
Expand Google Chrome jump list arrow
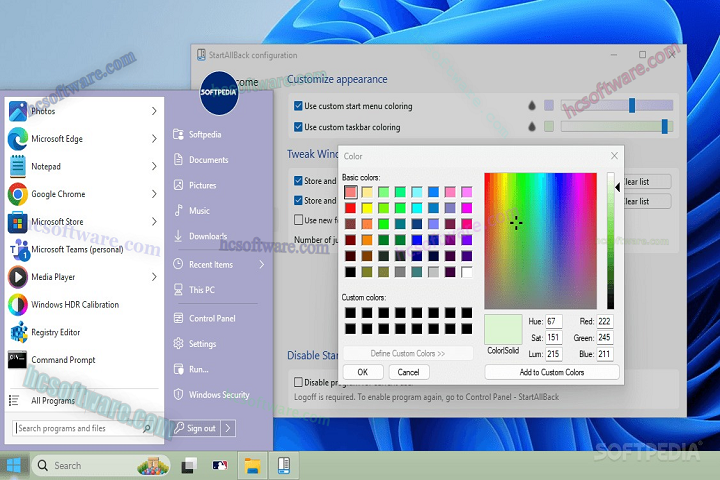coord(154,194)
